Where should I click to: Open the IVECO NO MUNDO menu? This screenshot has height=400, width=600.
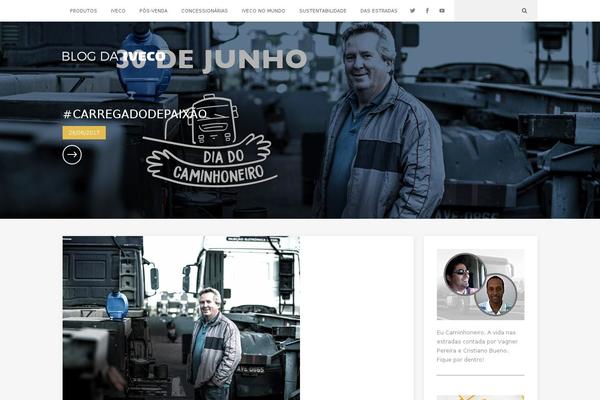click(263, 11)
